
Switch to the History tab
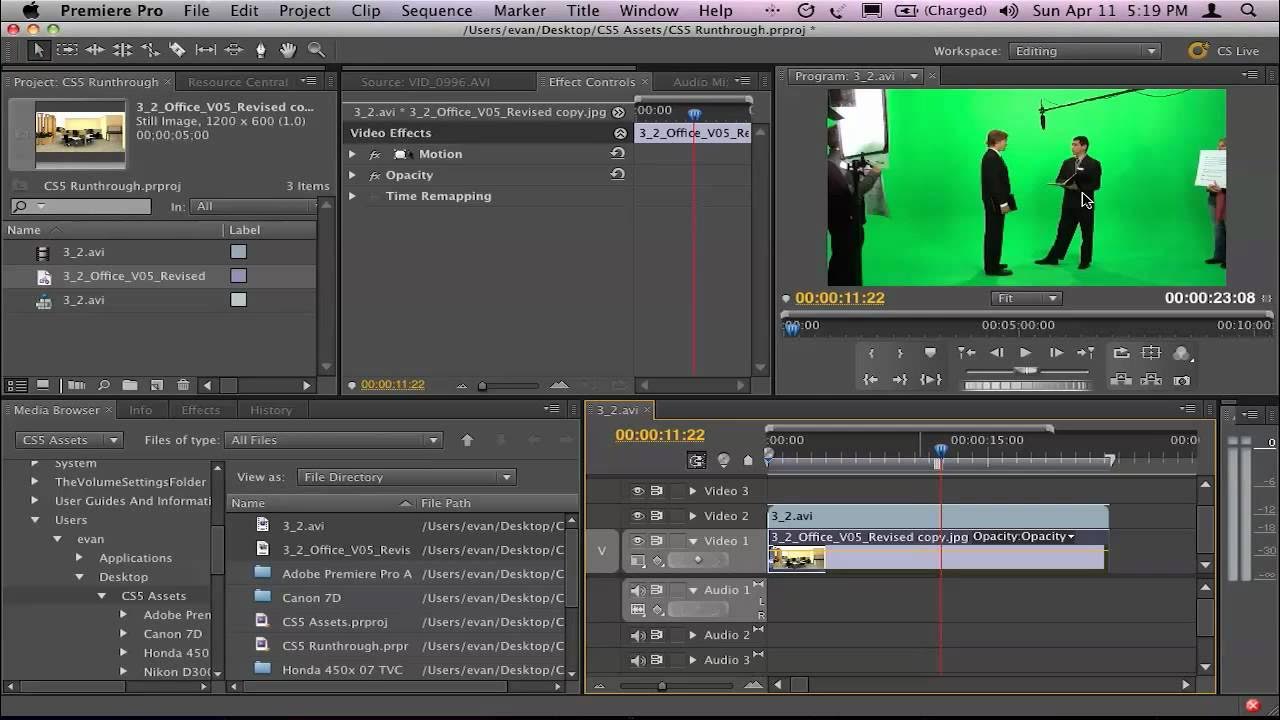[x=271, y=410]
